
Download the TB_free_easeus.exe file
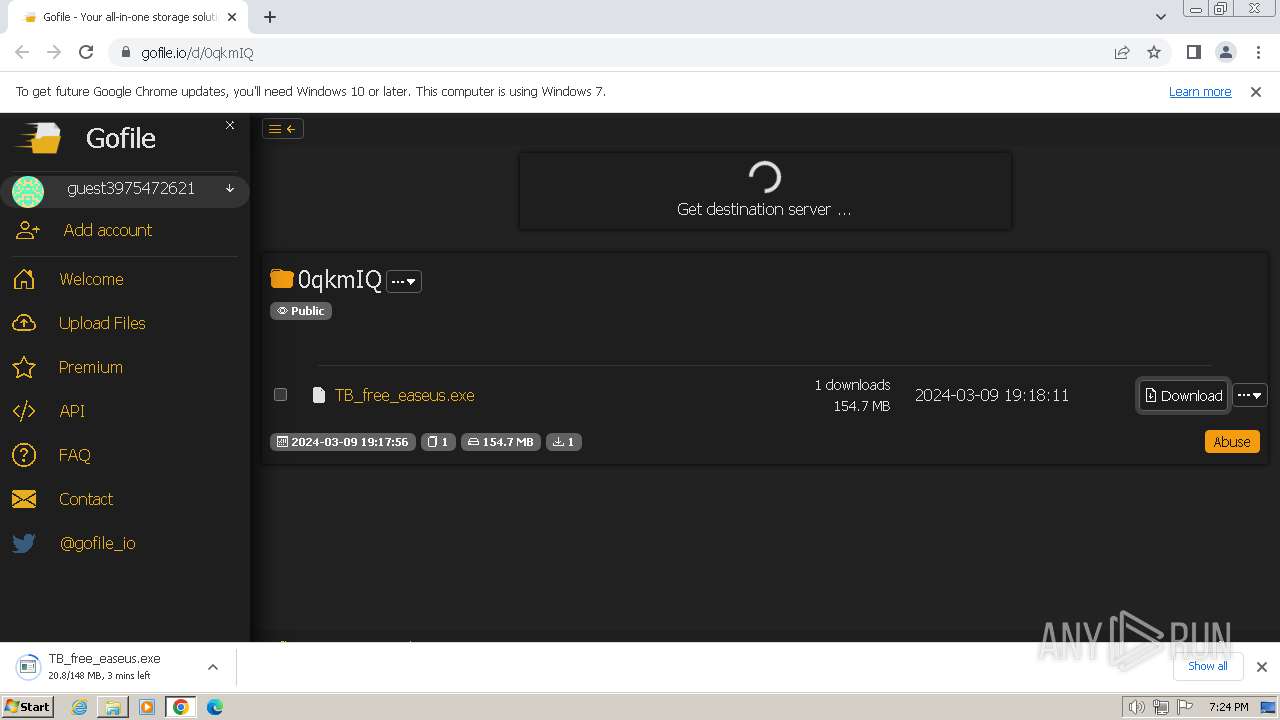(x=1184, y=395)
